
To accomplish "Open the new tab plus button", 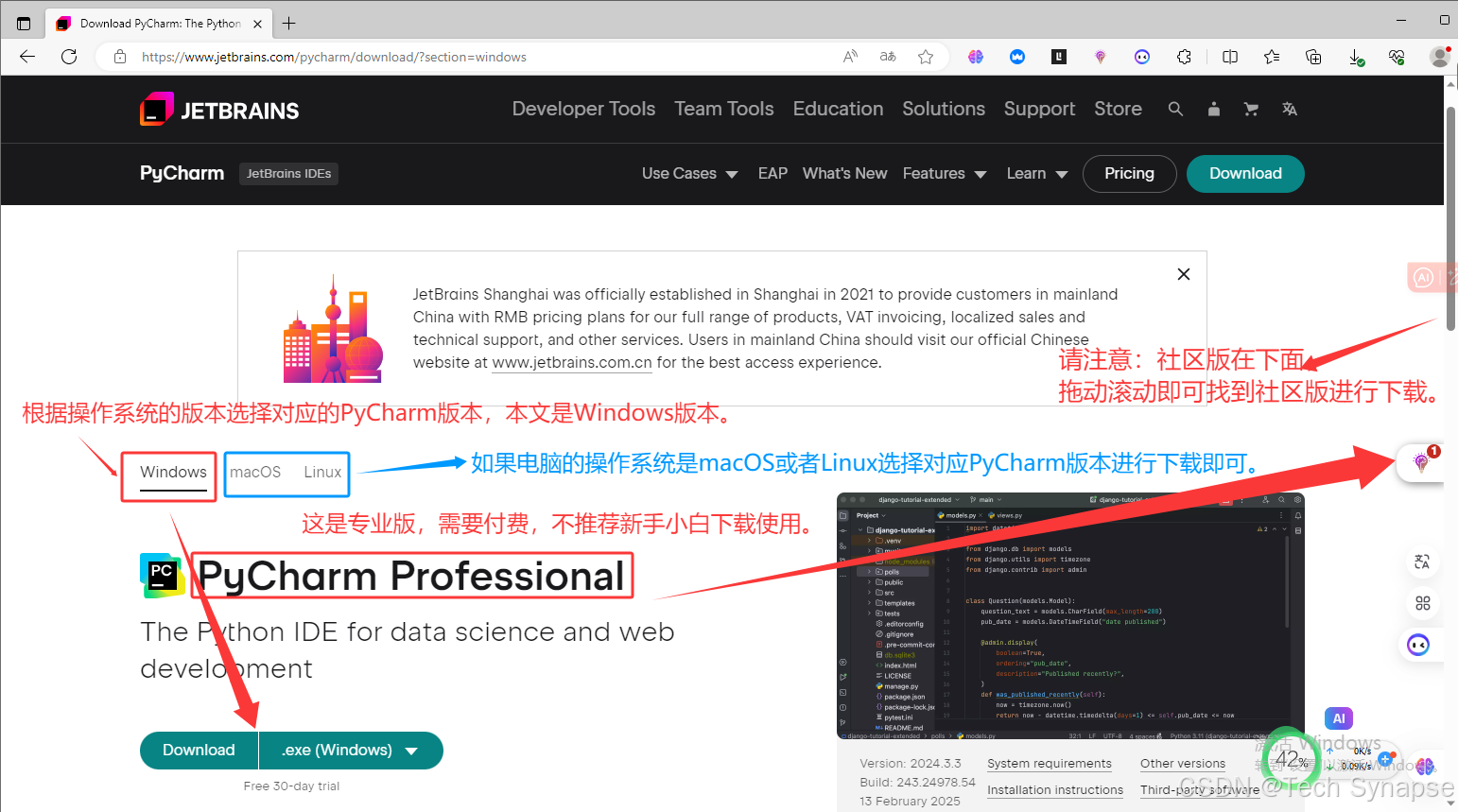I will (x=289, y=24).
